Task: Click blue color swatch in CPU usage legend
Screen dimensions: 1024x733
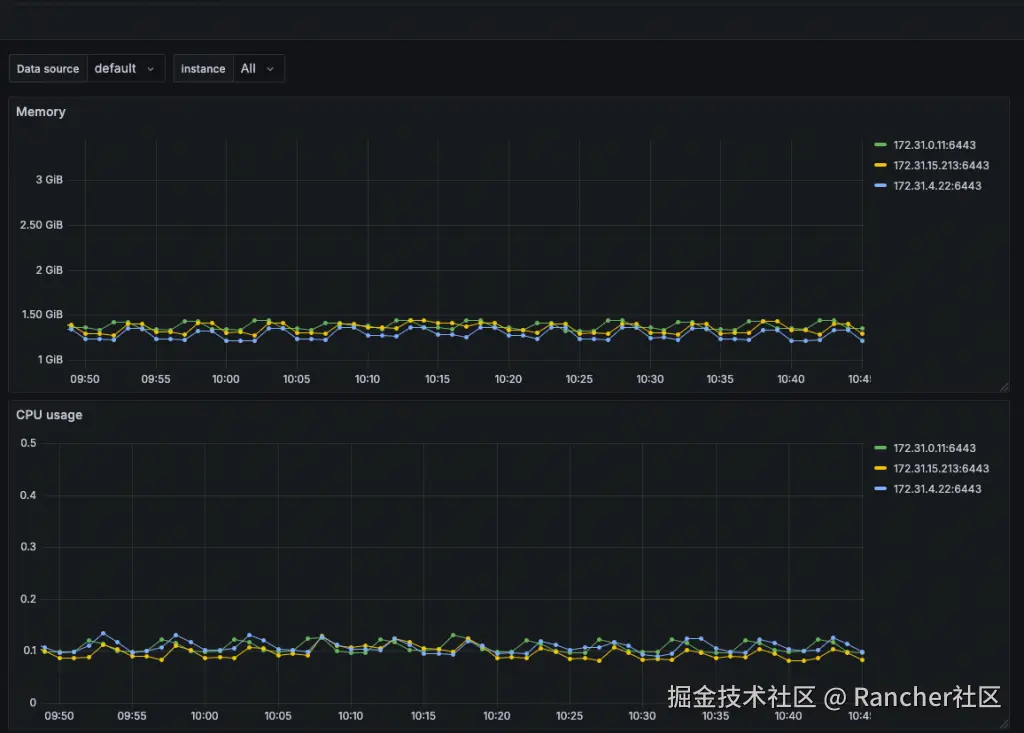Action: point(880,489)
